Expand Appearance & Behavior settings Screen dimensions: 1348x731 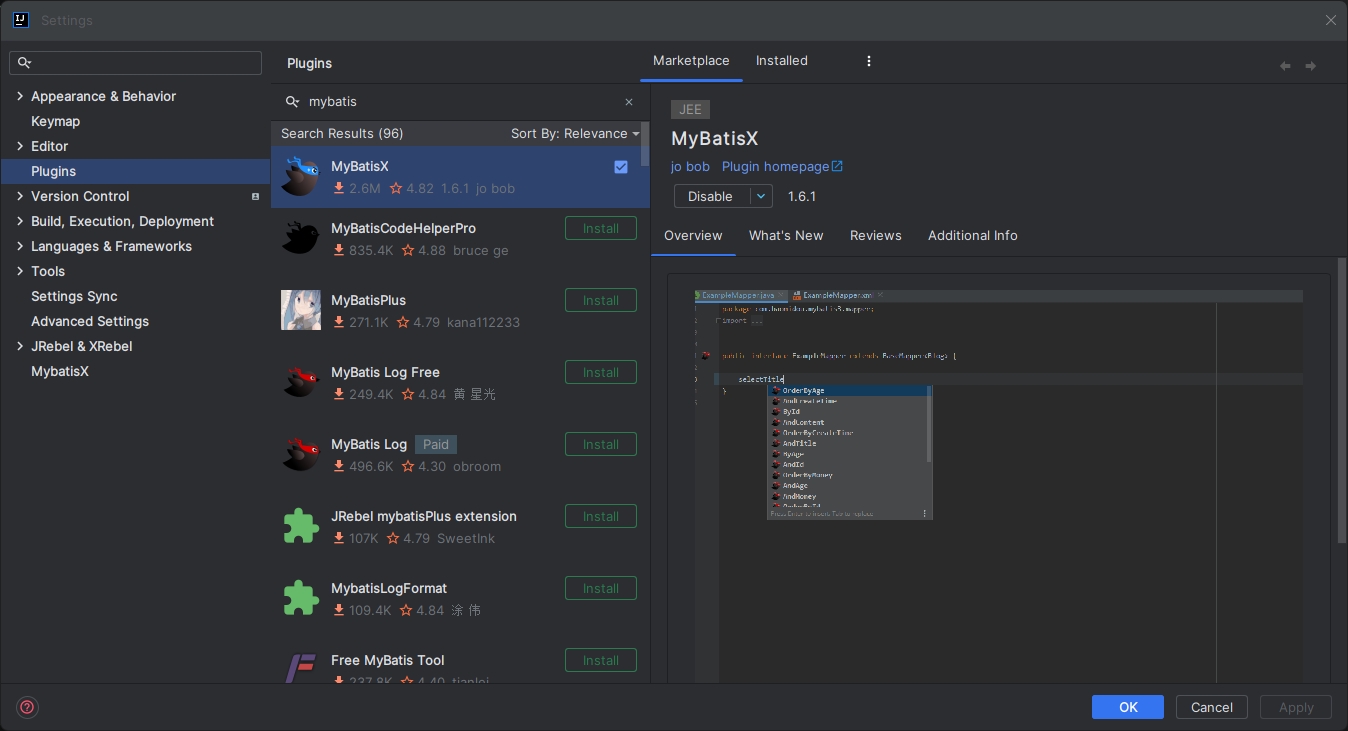click(20, 96)
